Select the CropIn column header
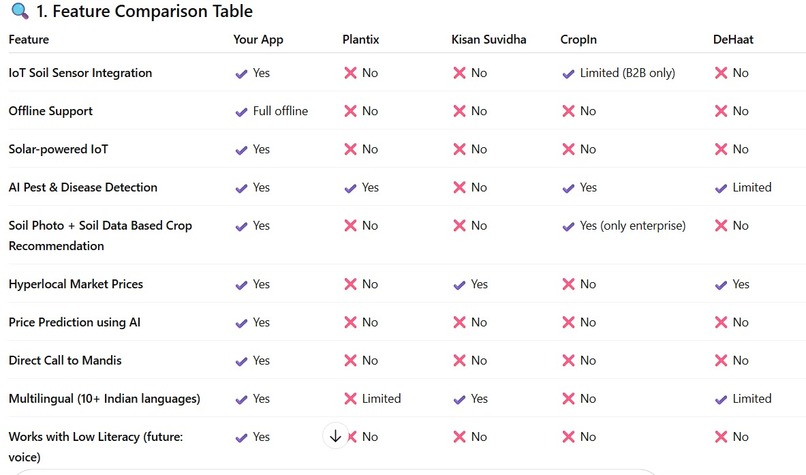Viewport: 806px width, 475px height. point(578,40)
